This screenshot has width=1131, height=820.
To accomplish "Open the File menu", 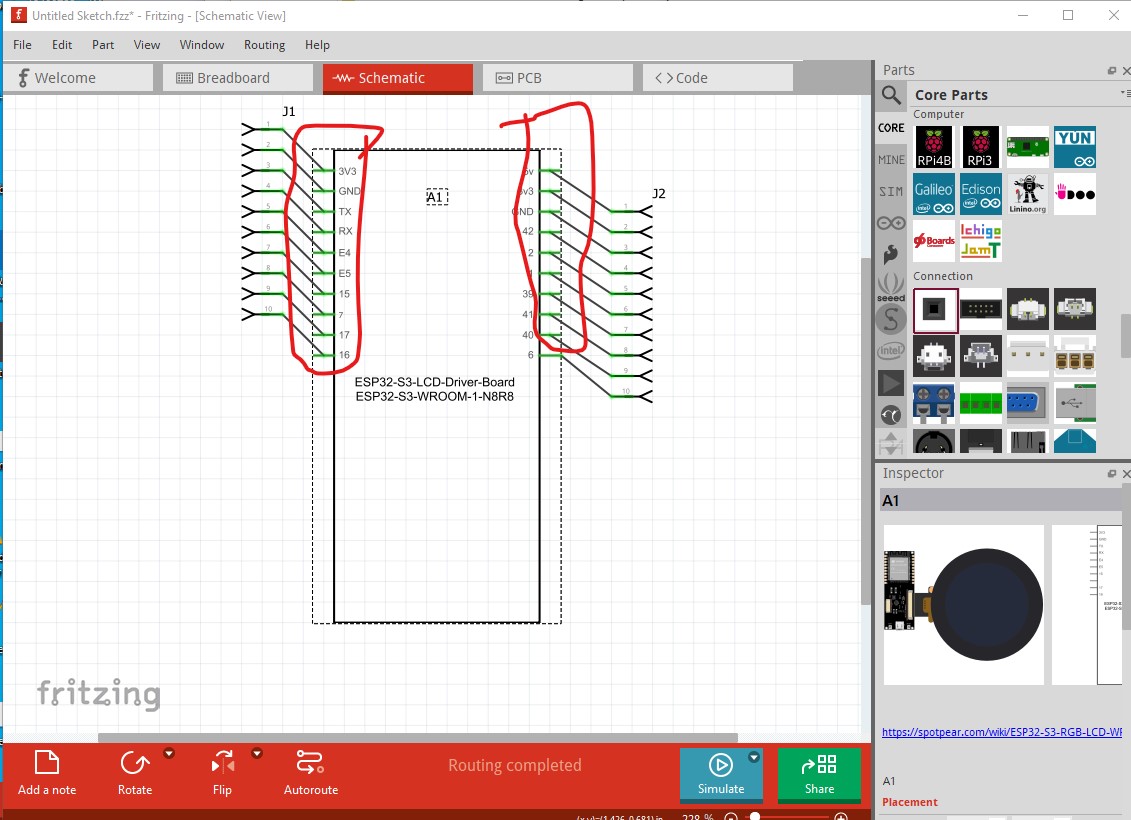I will tap(22, 45).
